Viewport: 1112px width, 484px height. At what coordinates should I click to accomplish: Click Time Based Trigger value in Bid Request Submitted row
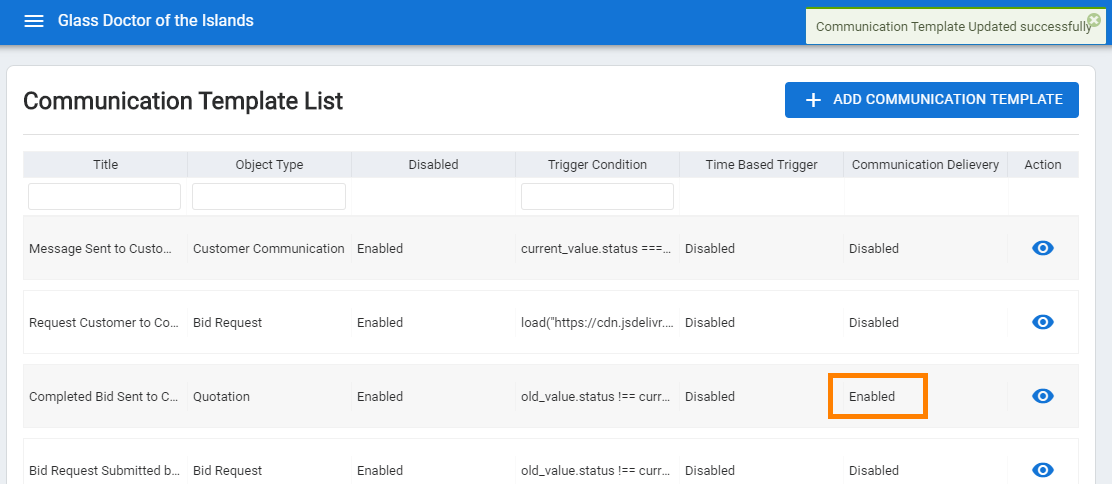710,470
